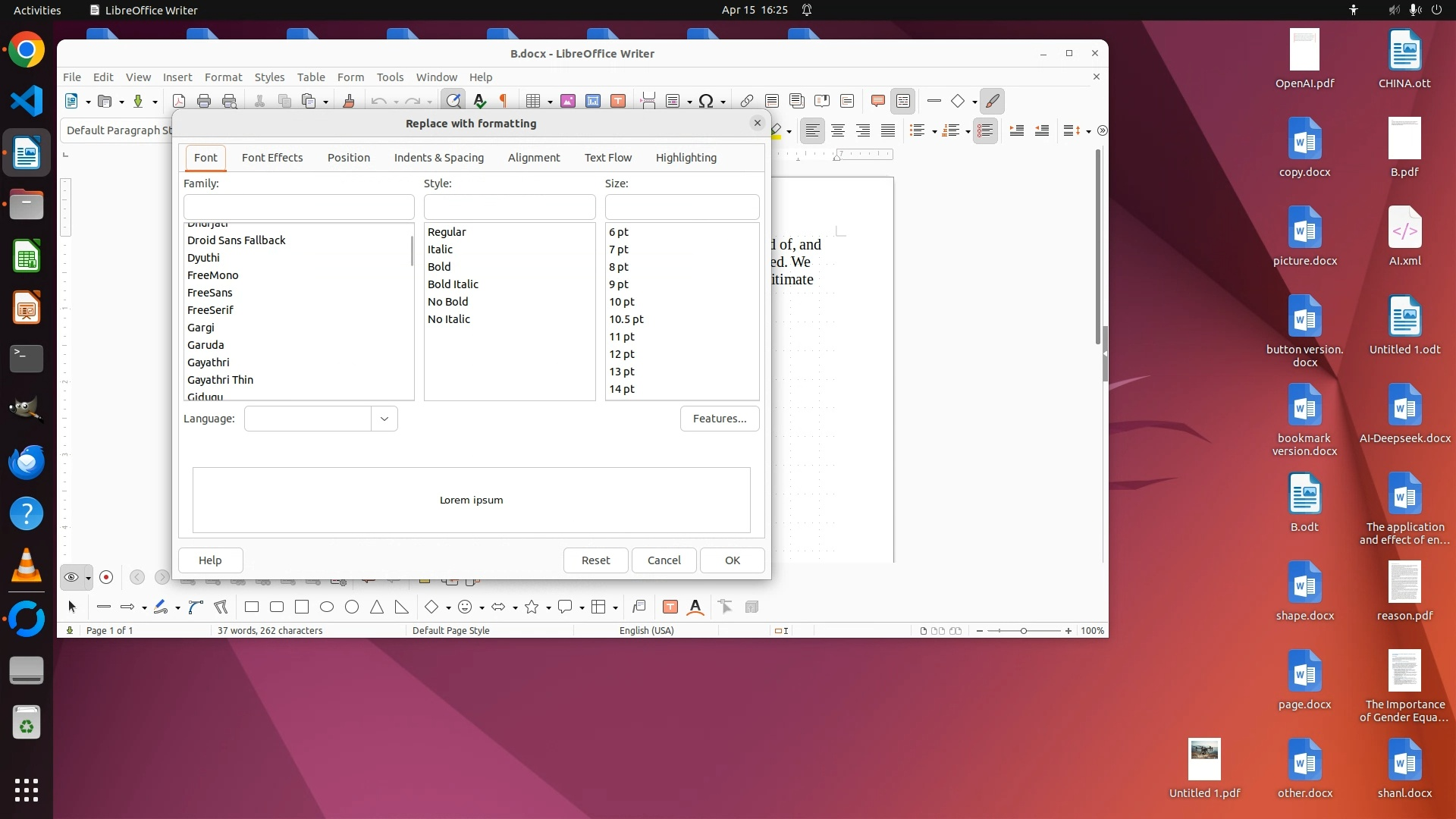Toggle the record track changes button
The image size is (1456, 819).
coord(106,577)
